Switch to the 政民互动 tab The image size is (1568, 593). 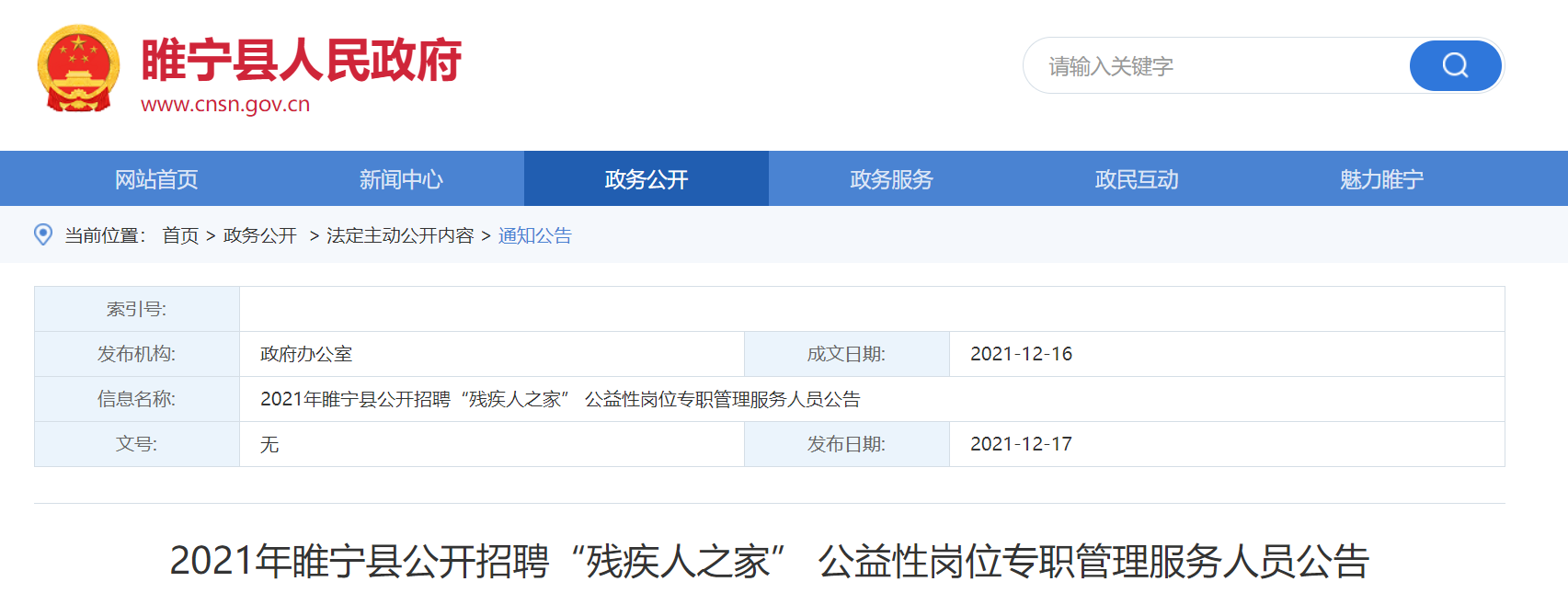pos(1137,179)
